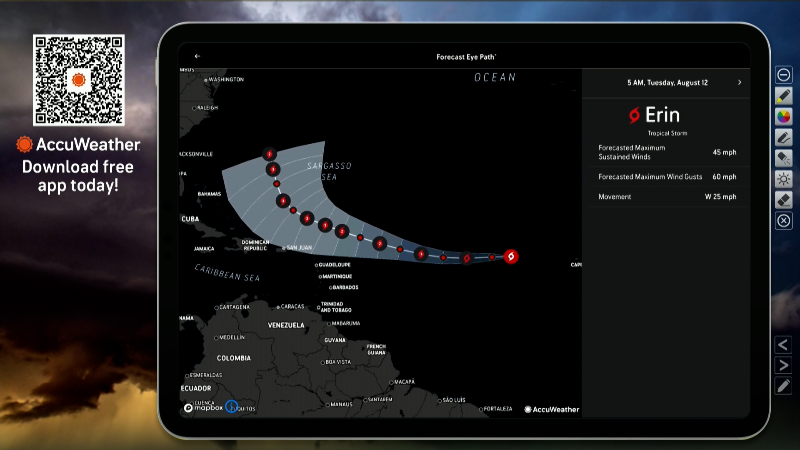
Task: Click the Venezuela country label
Action: [286, 325]
